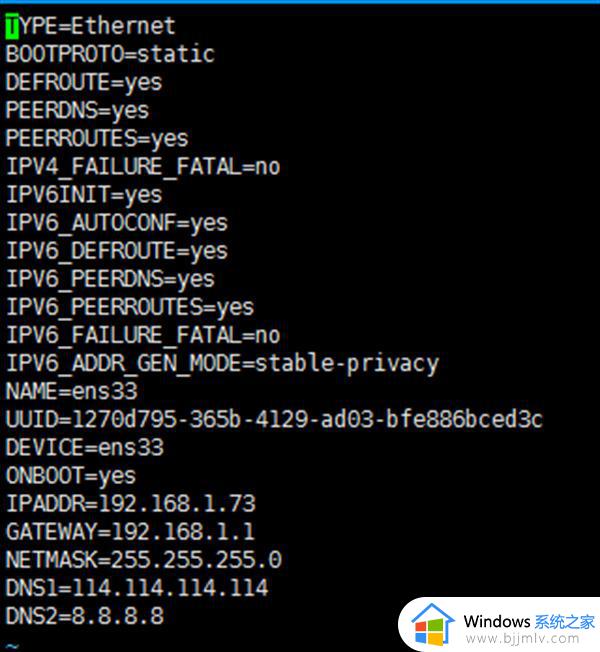Place cursor on IPADDR=192.168.1.73
The width and height of the screenshot is (600, 652).
coord(130,503)
